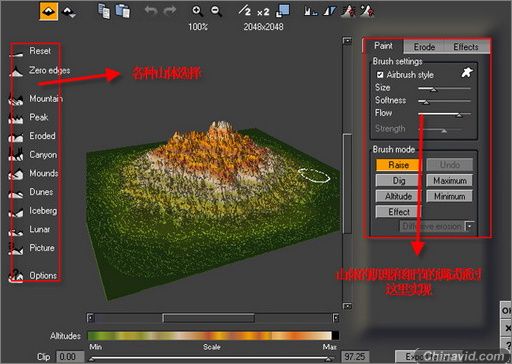This screenshot has height=364, width=512.
Task: Adjust the brush Flow slider
Action: click(444, 114)
